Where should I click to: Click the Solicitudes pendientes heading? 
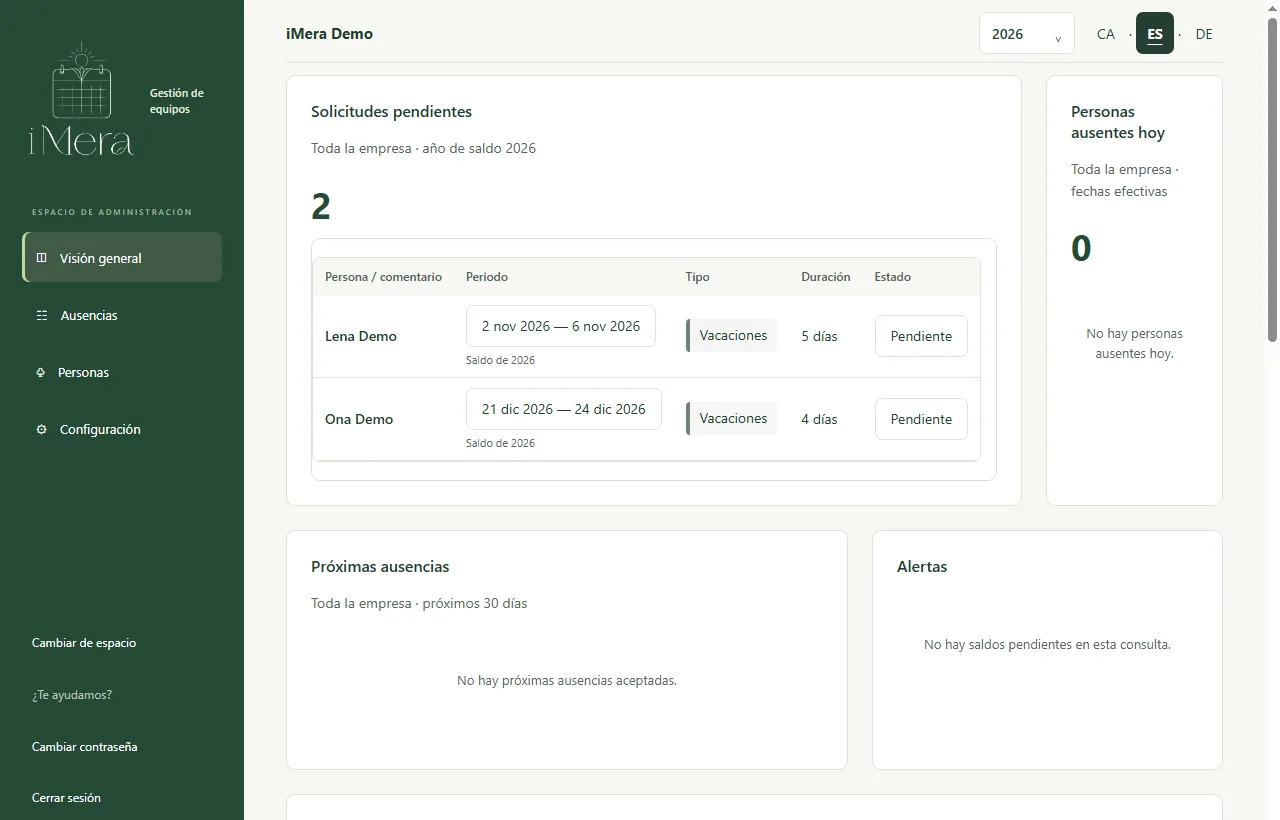(x=391, y=112)
